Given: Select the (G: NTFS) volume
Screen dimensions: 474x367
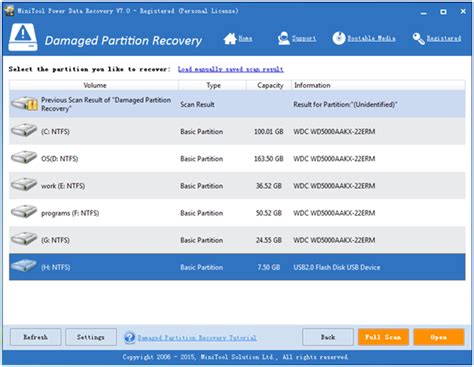Looking at the screenshot, I should (237, 240).
